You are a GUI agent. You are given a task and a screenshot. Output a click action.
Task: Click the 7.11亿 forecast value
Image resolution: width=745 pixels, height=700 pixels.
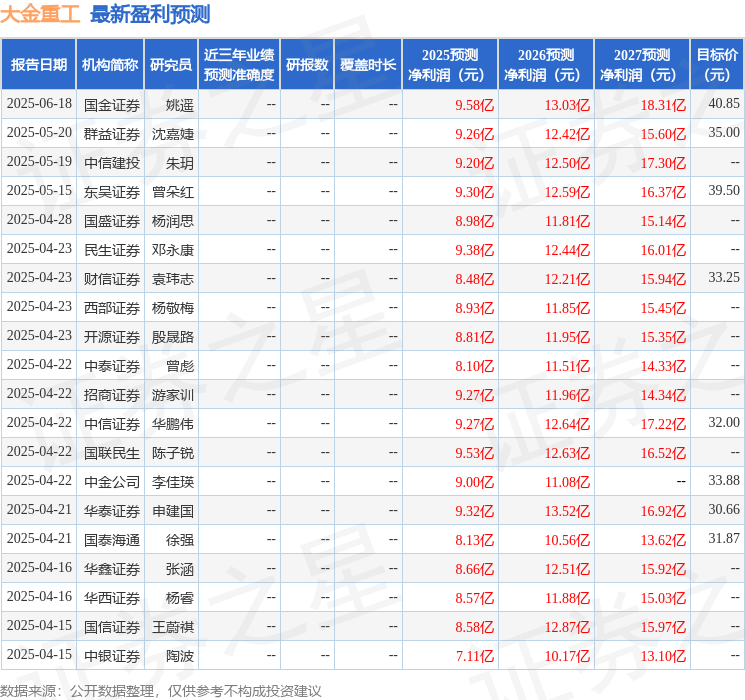474,655
